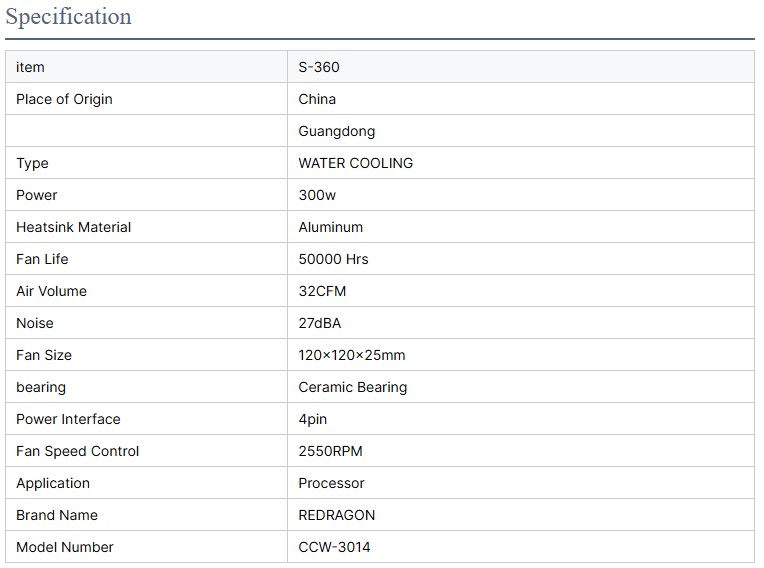Select the Aluminum value cell
The image size is (764, 568).
(330, 227)
